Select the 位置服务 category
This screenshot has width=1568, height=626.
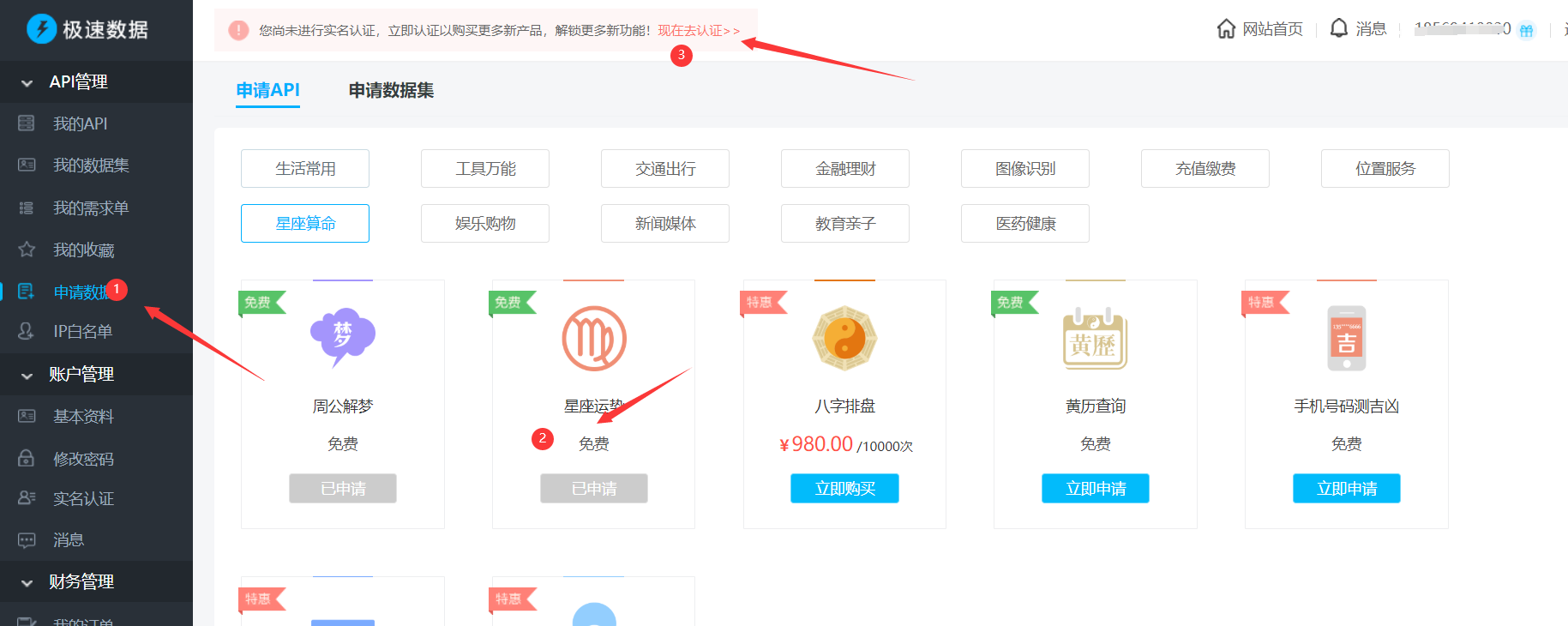click(1385, 169)
